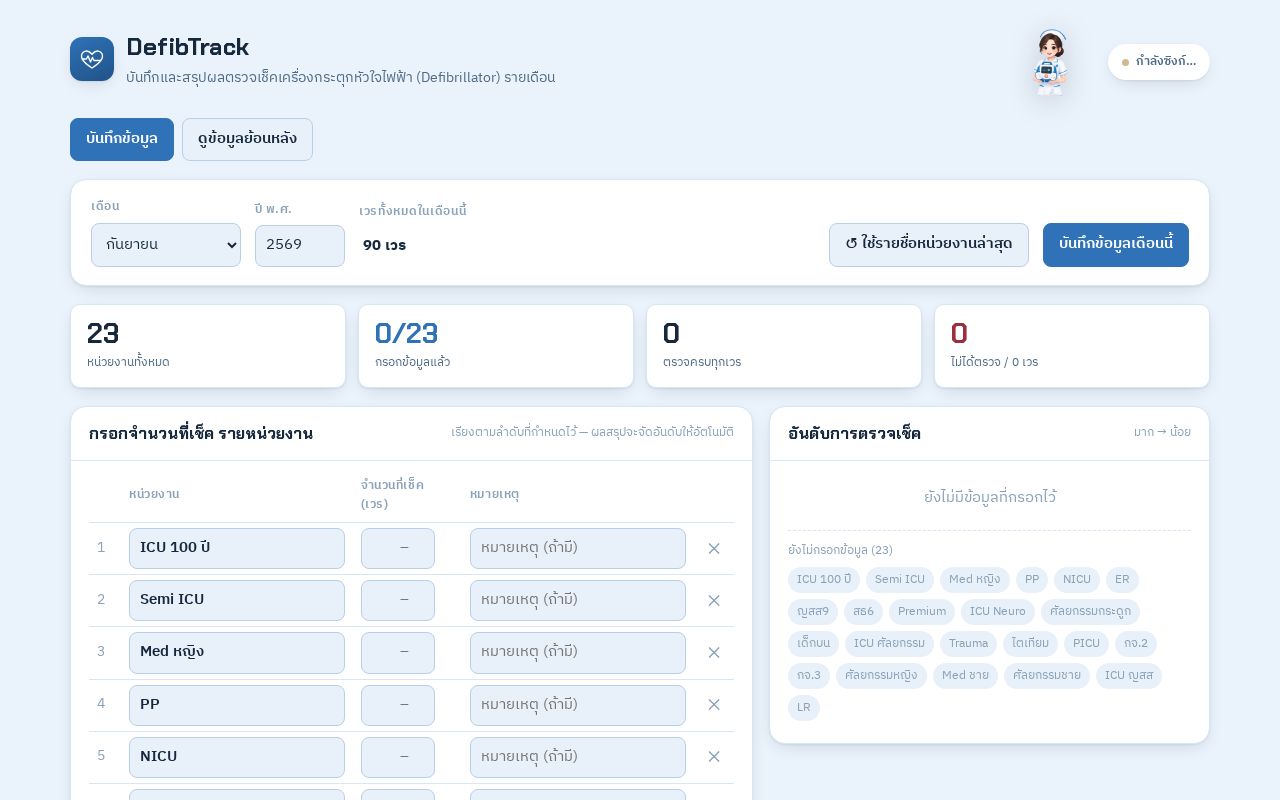Remove the Semi ICU row

click(x=714, y=600)
